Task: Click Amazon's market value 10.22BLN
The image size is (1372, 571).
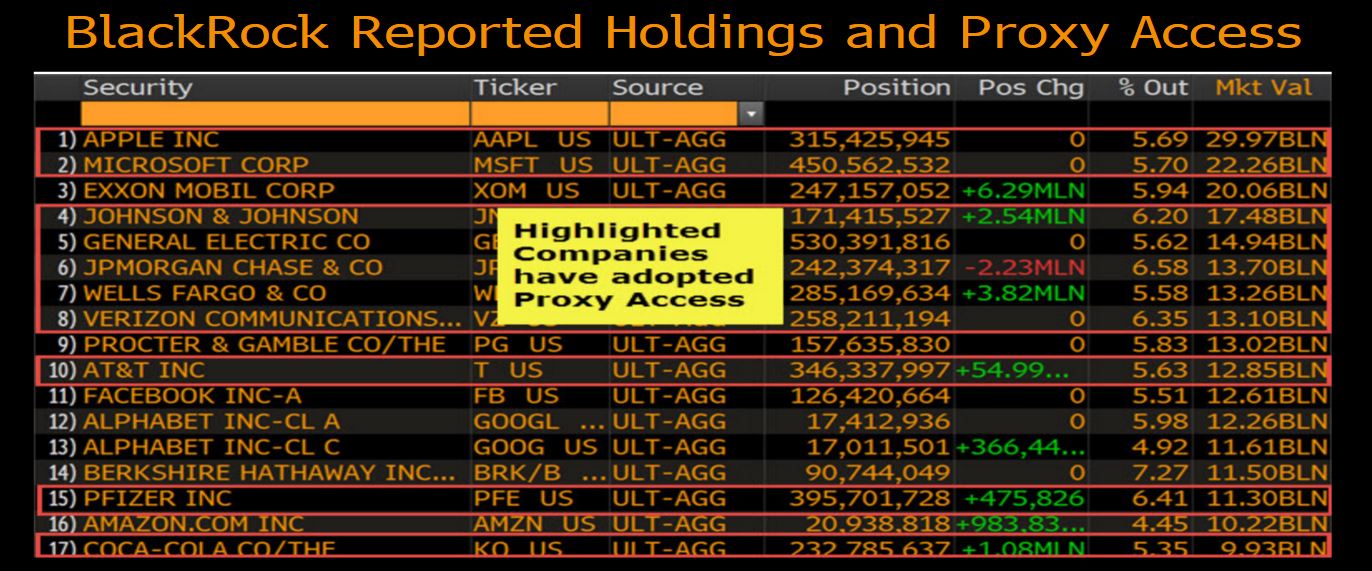Action: point(1266,523)
